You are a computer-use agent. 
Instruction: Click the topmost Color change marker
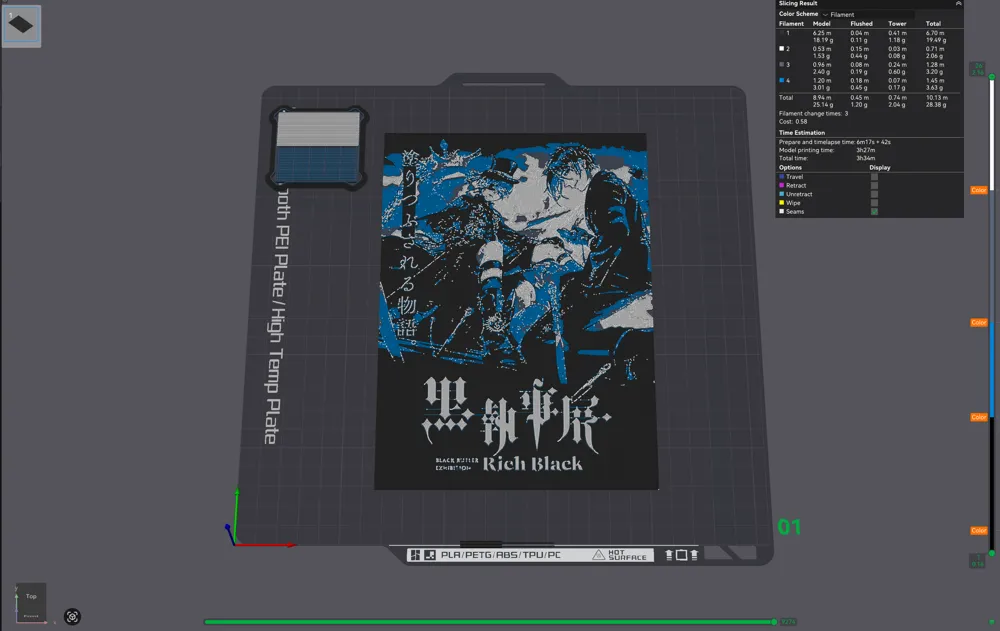[978, 190]
